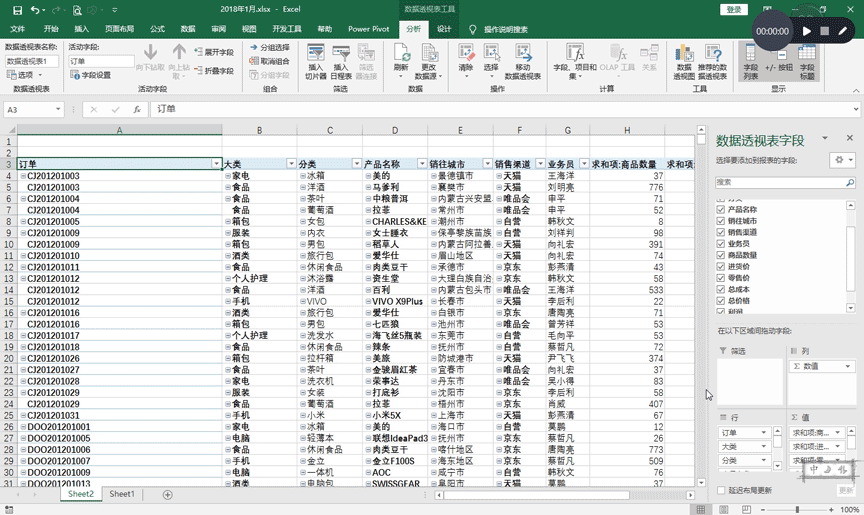Click the search magnifier in field pane
This screenshot has height=515, width=864.
tap(850, 182)
